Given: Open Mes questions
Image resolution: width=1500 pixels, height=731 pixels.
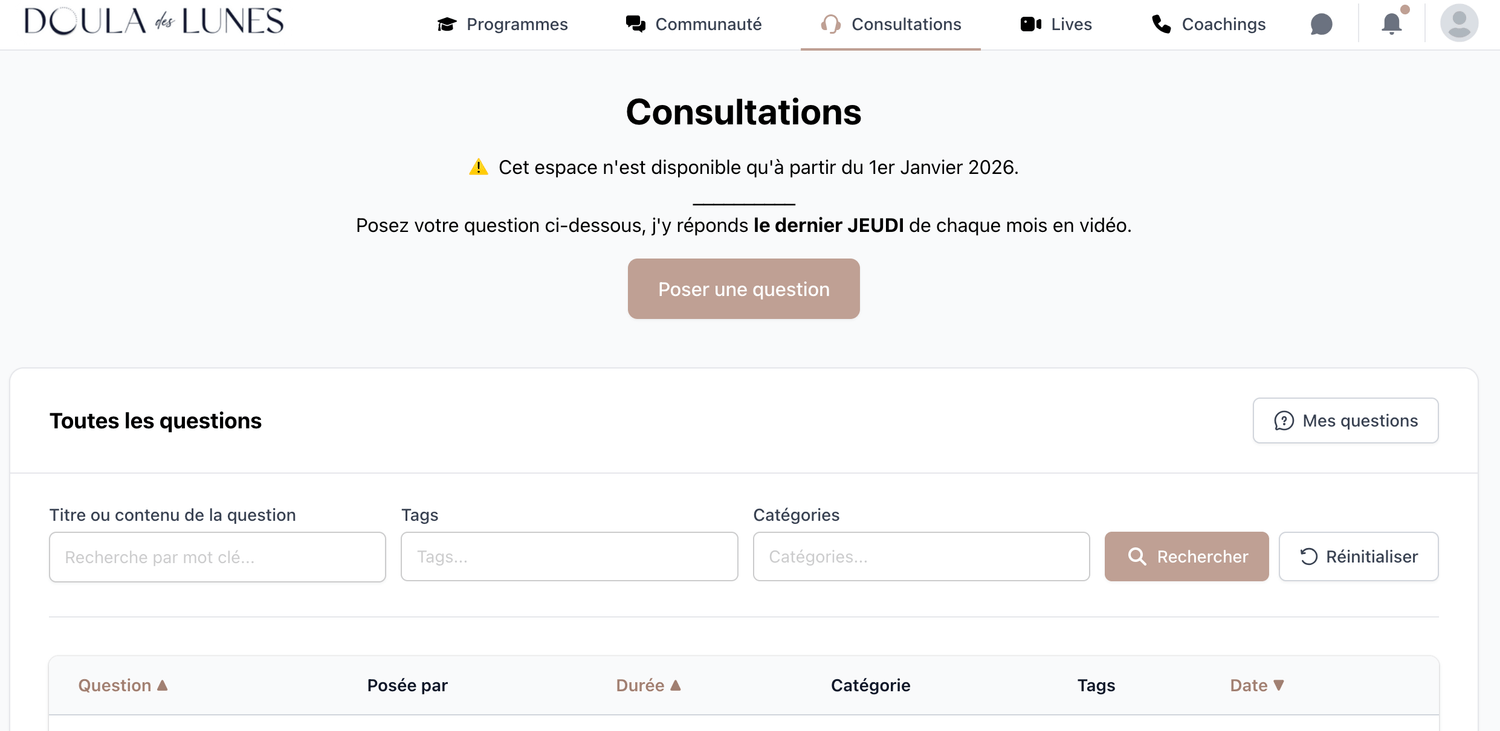Looking at the screenshot, I should pos(1345,421).
